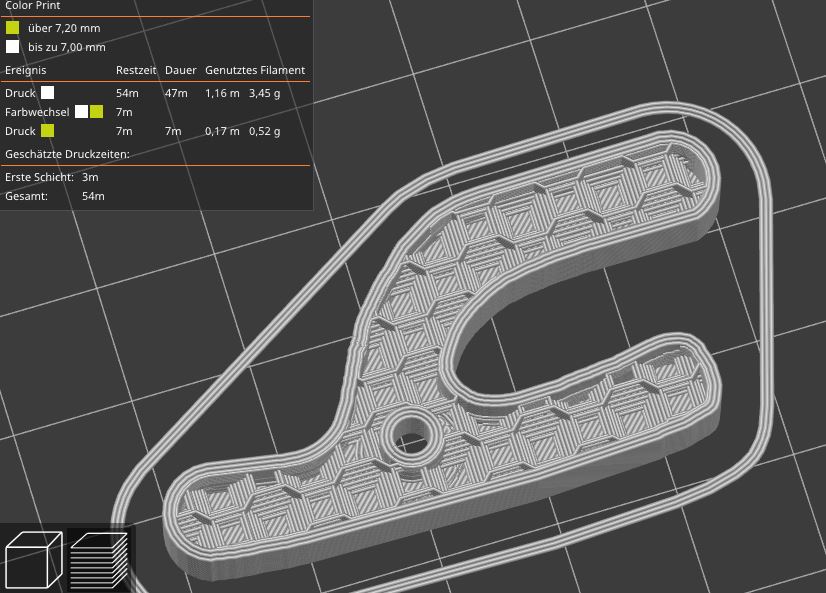Switch to the sliced layers preview
The width and height of the screenshot is (826, 593).
tap(99, 560)
